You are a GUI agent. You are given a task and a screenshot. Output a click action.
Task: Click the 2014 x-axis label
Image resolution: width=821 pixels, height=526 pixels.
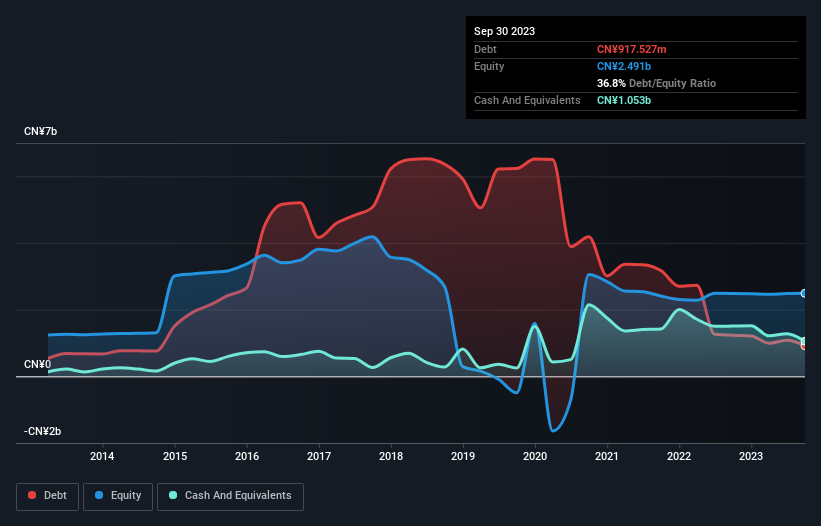pyautogui.click(x=102, y=456)
